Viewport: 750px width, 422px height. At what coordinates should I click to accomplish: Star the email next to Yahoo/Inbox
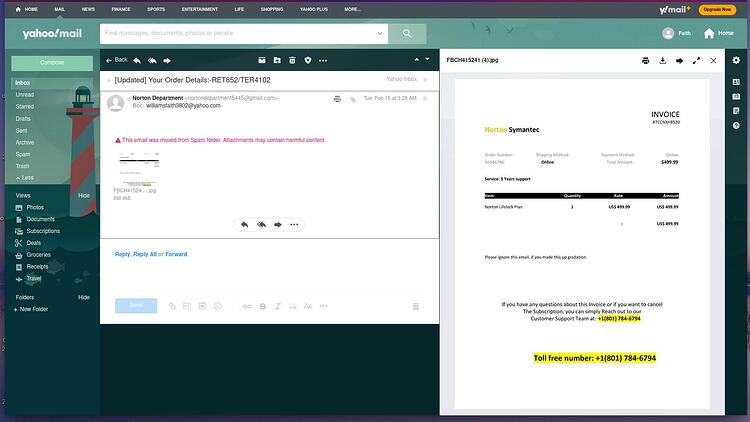pyautogui.click(x=425, y=79)
